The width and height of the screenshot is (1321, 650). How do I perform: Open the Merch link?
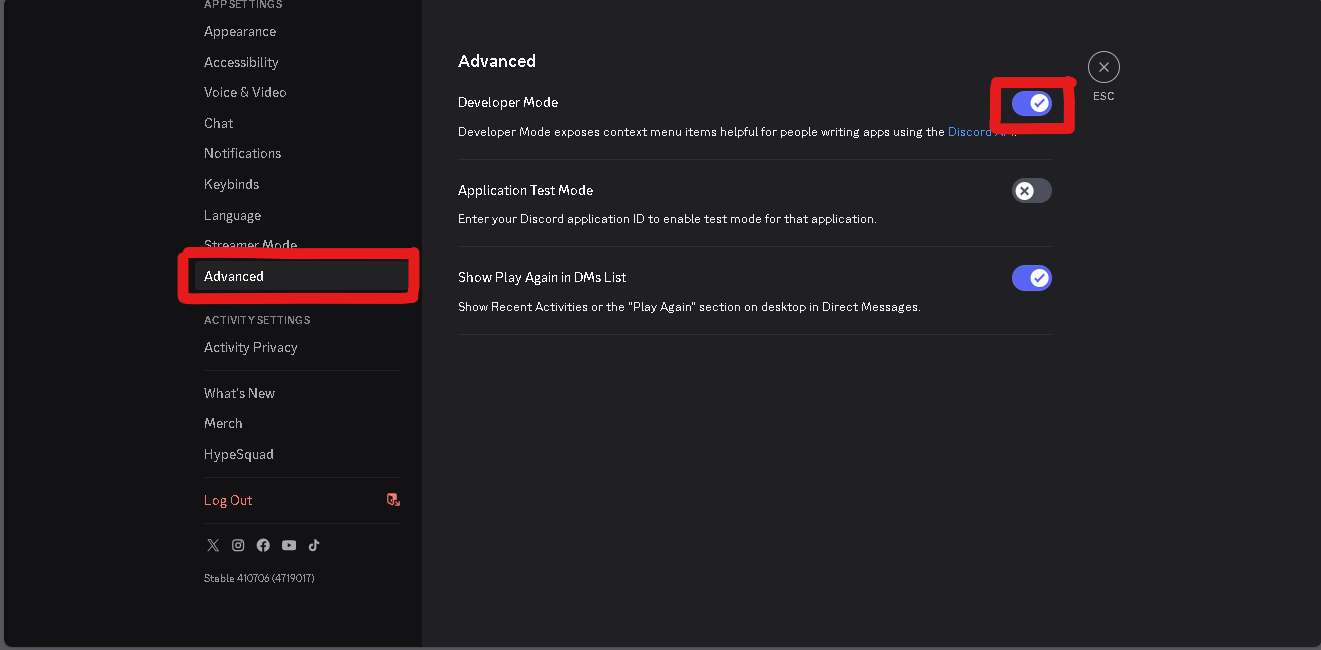click(223, 423)
